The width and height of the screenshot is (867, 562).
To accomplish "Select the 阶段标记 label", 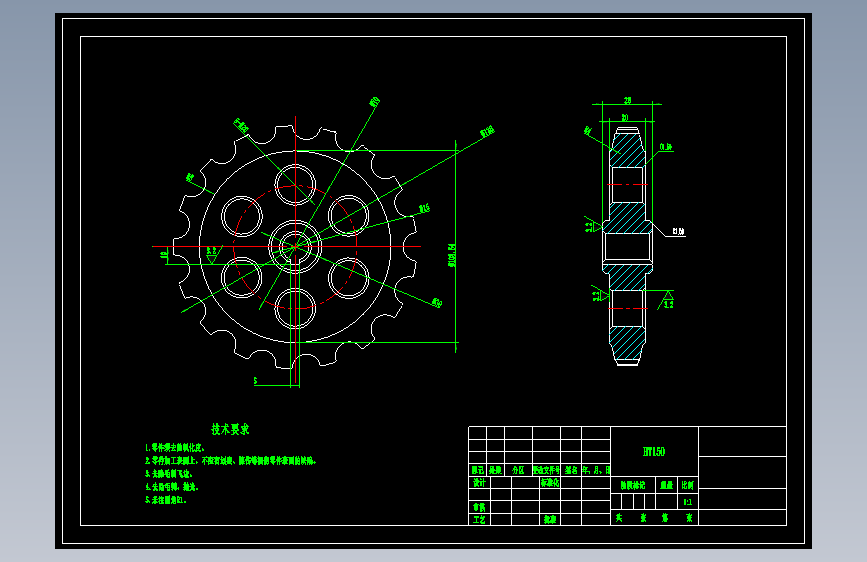I will [633, 485].
